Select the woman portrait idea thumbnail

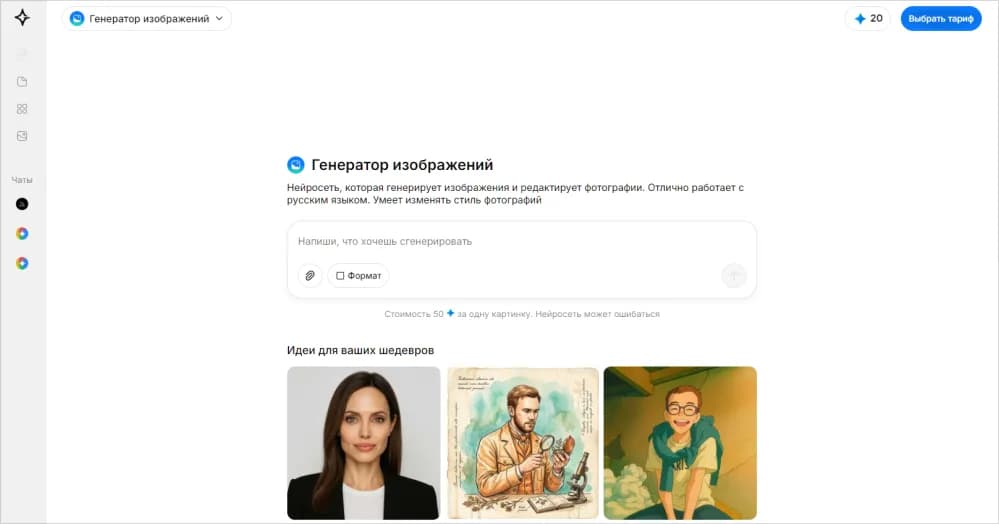(363, 443)
